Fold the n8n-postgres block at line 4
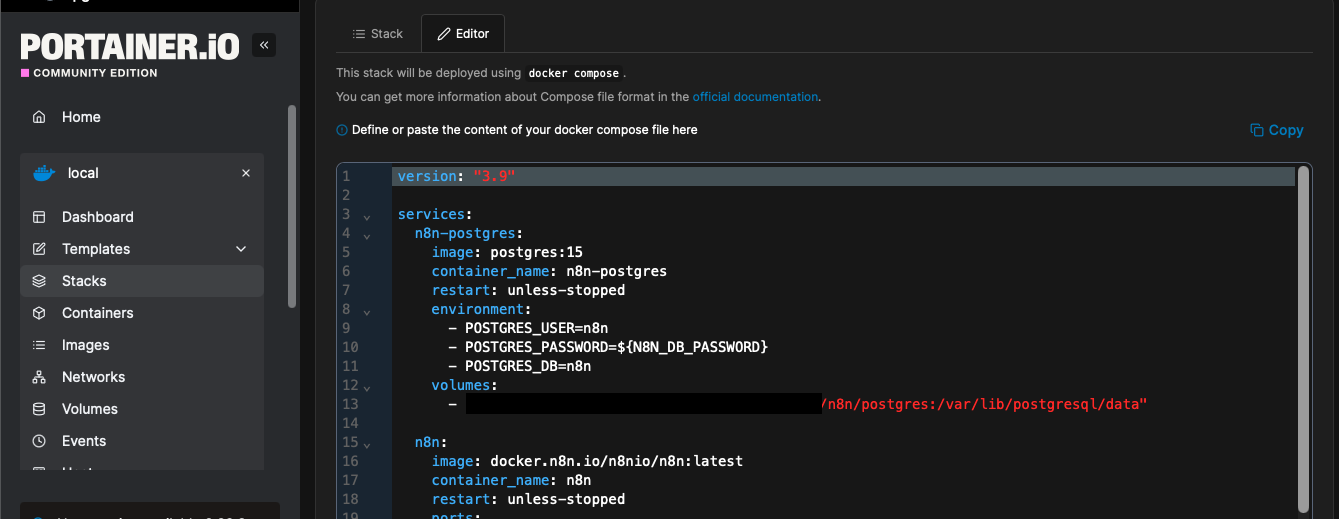The image size is (1339, 519). click(367, 236)
